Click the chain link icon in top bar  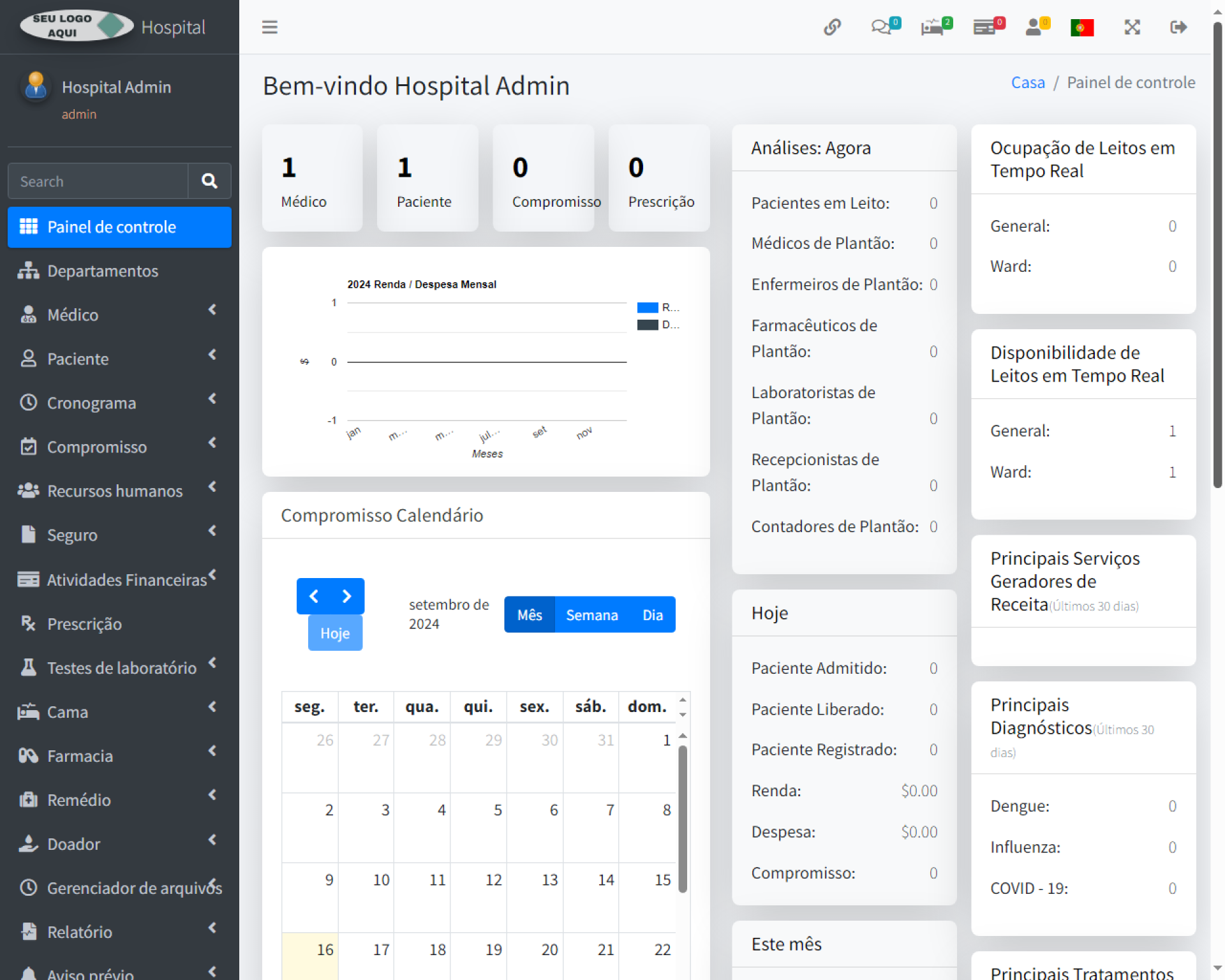832,27
